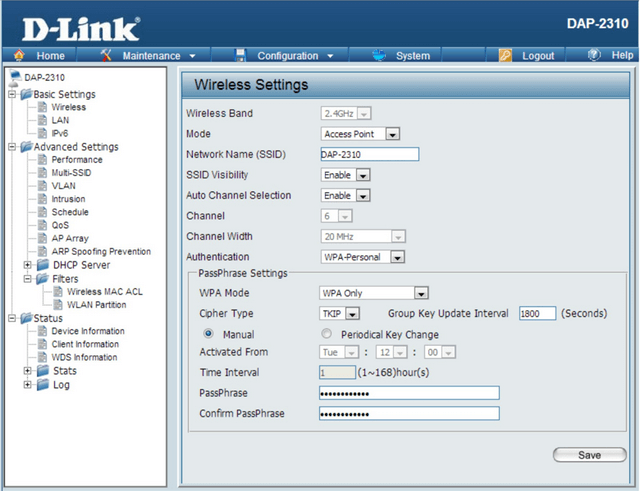Click the Maintenance tools icon

coord(107,56)
